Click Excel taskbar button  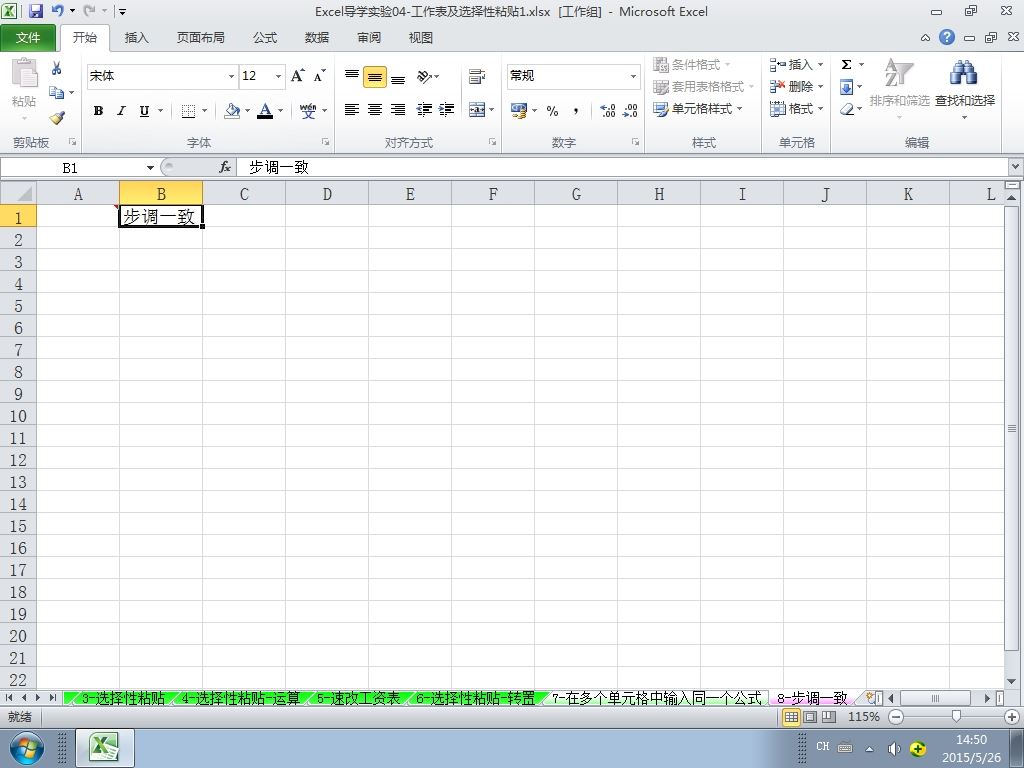click(x=105, y=748)
